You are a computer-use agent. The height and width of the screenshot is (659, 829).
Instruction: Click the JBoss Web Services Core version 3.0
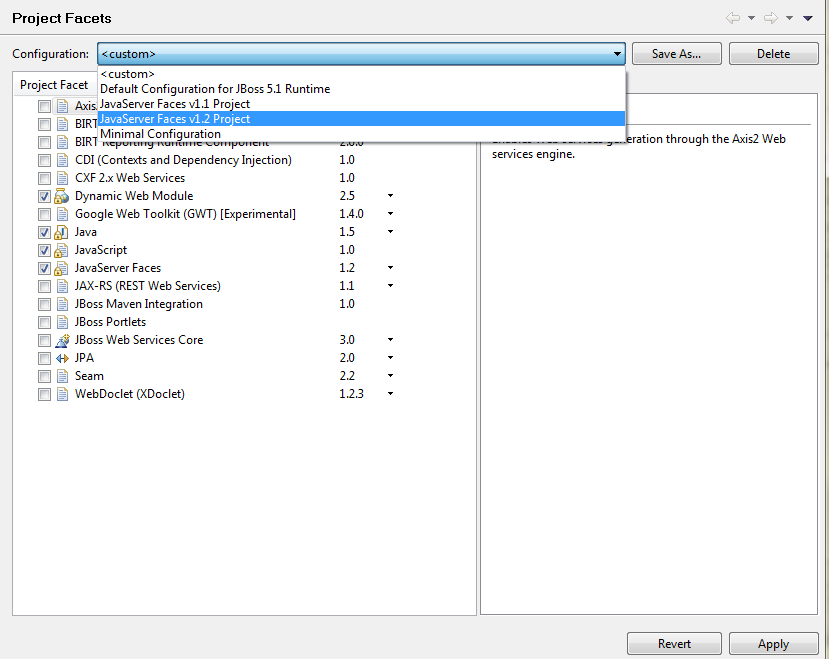coord(347,340)
